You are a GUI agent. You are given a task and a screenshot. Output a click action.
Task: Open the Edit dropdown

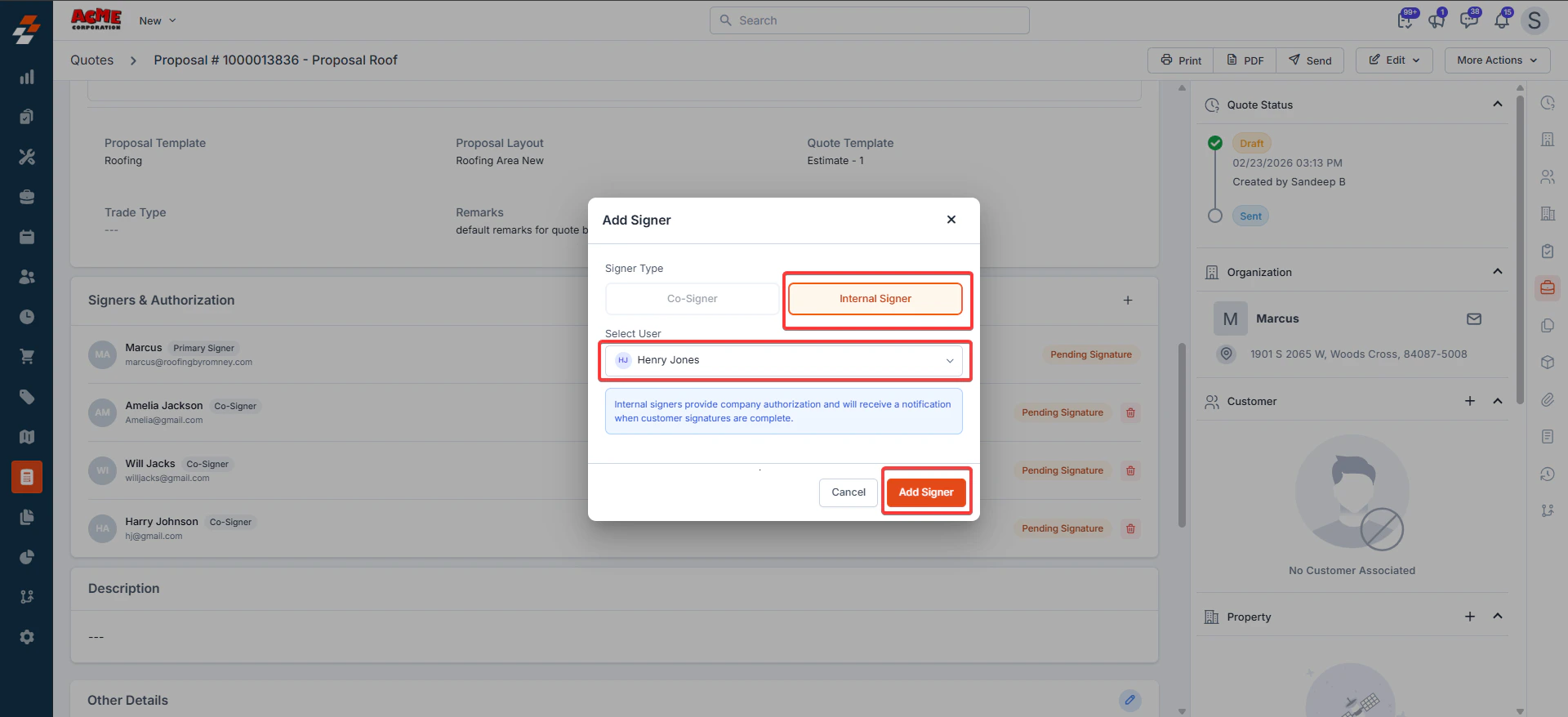[x=1394, y=60]
